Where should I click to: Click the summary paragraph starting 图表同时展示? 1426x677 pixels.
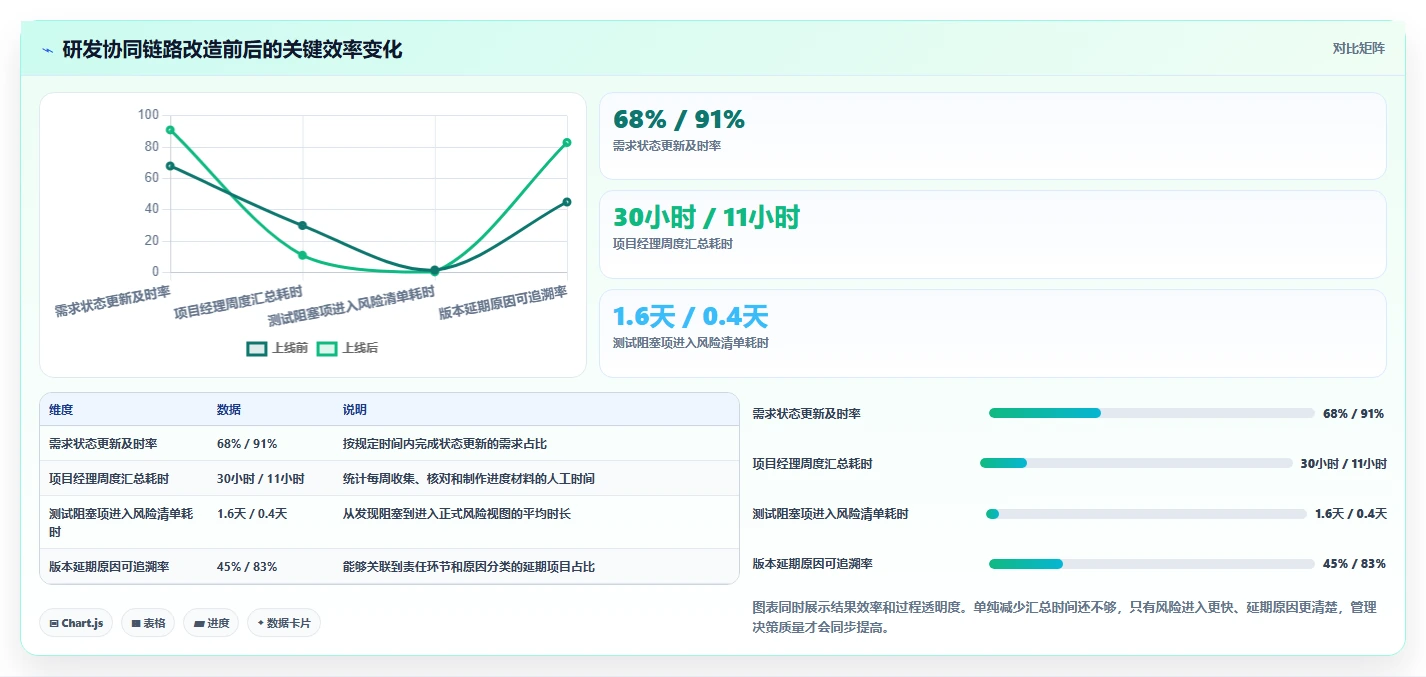[1064, 617]
